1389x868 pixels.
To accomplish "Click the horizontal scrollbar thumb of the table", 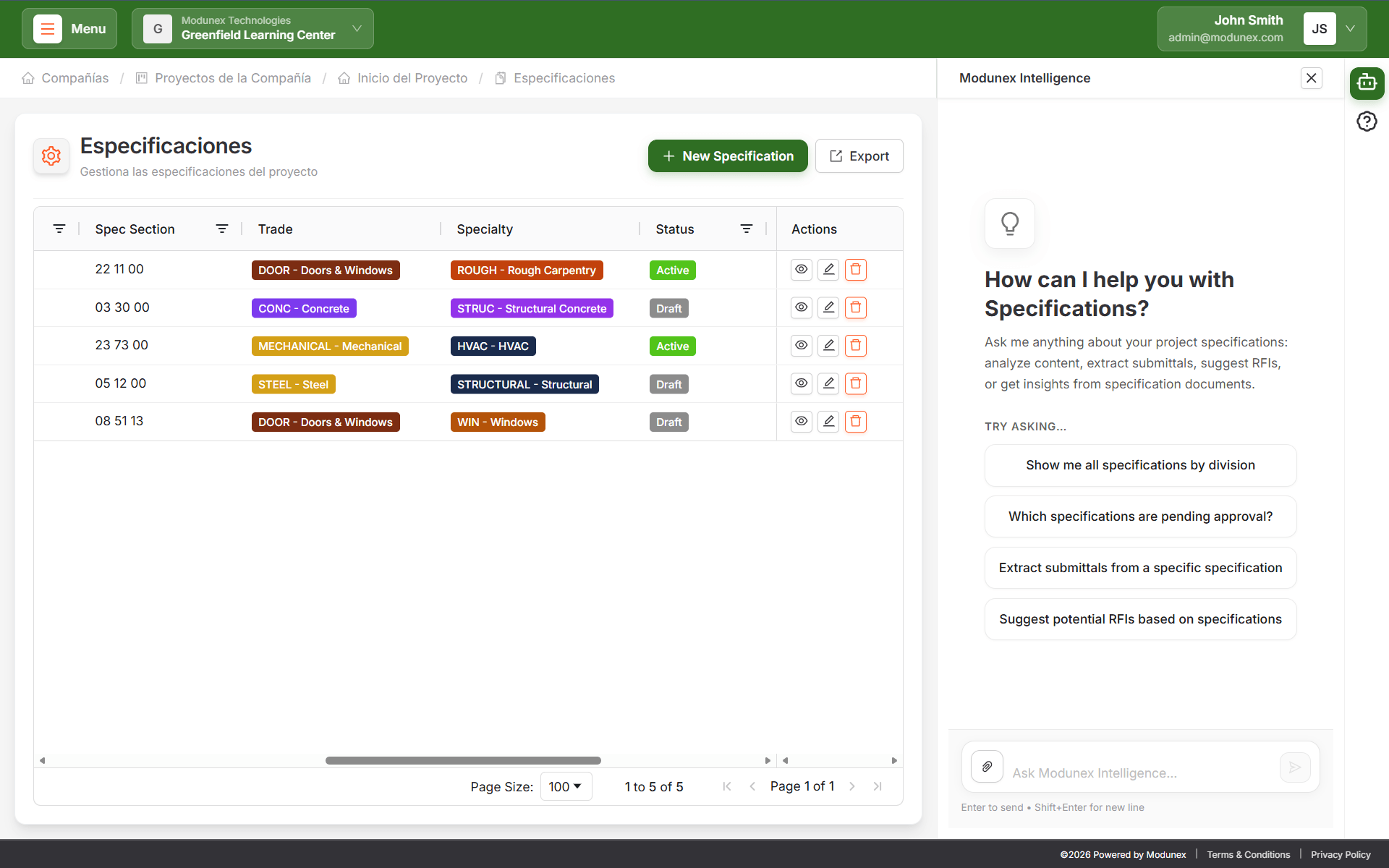I will (463, 760).
